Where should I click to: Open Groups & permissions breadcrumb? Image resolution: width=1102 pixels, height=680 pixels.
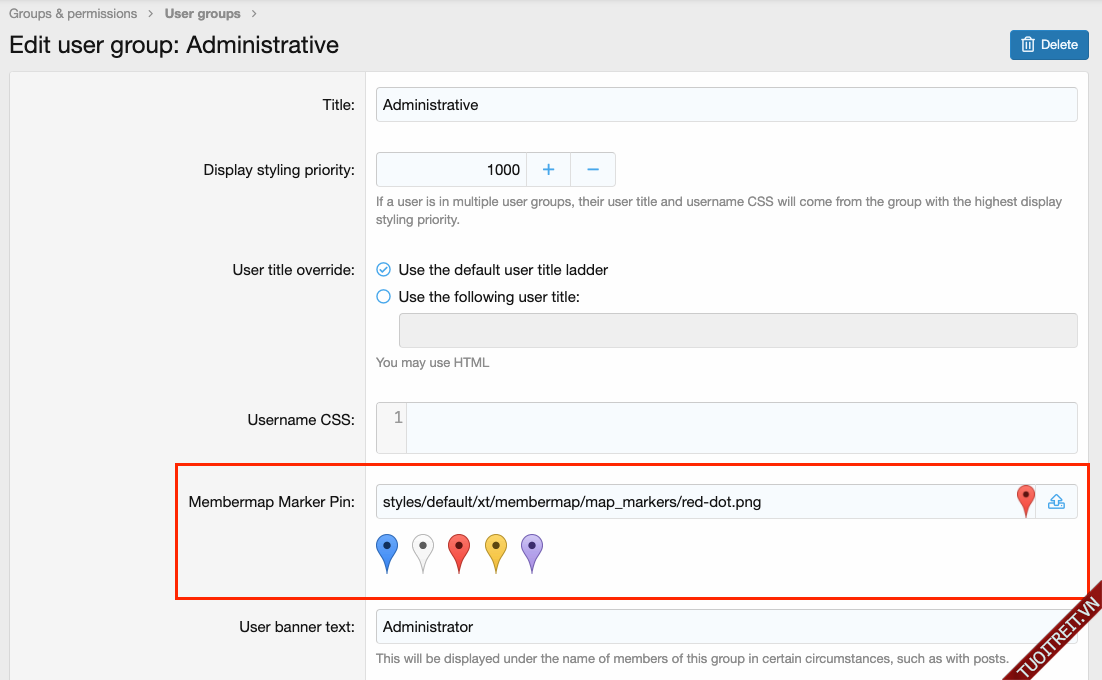73,14
